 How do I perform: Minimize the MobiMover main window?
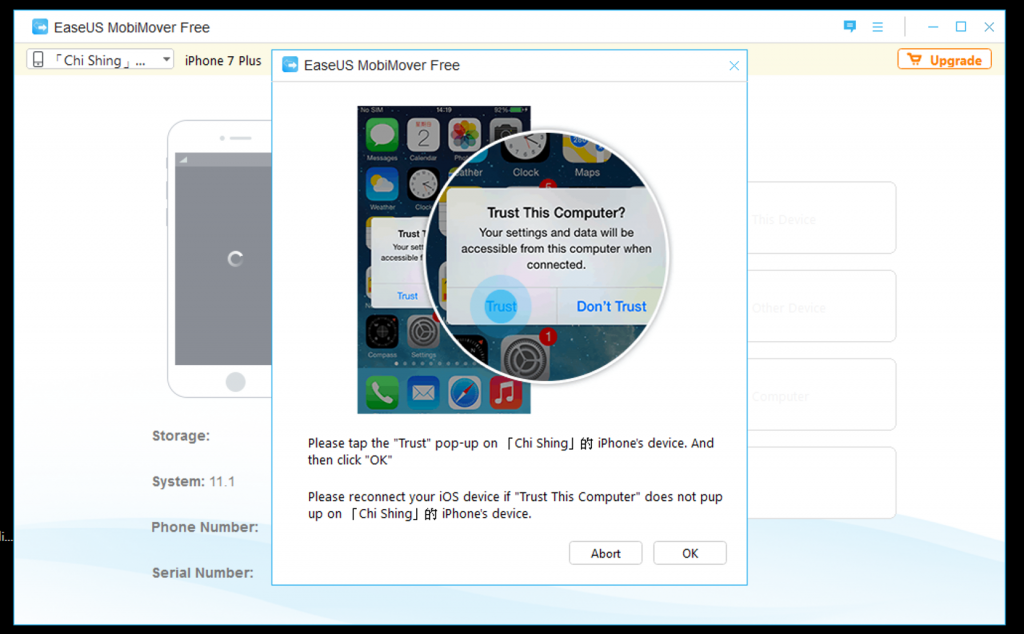click(x=933, y=27)
